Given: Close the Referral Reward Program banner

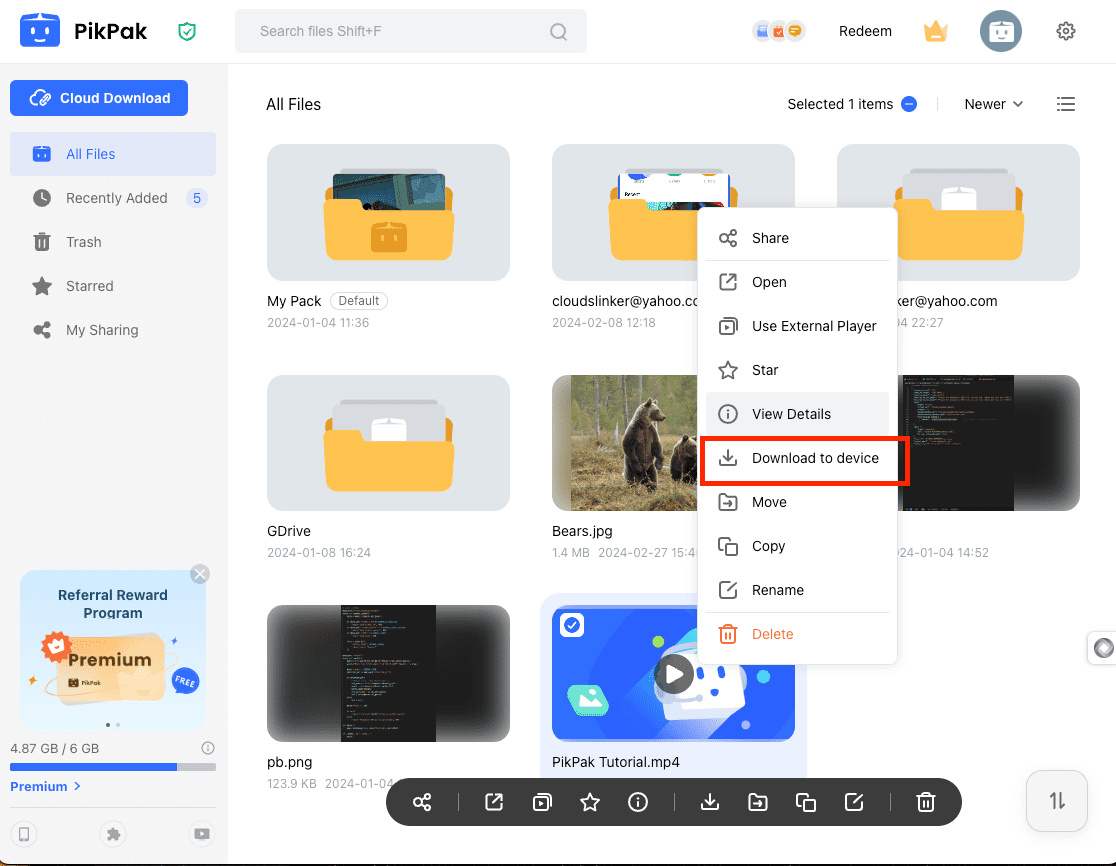Looking at the screenshot, I should click(x=200, y=574).
